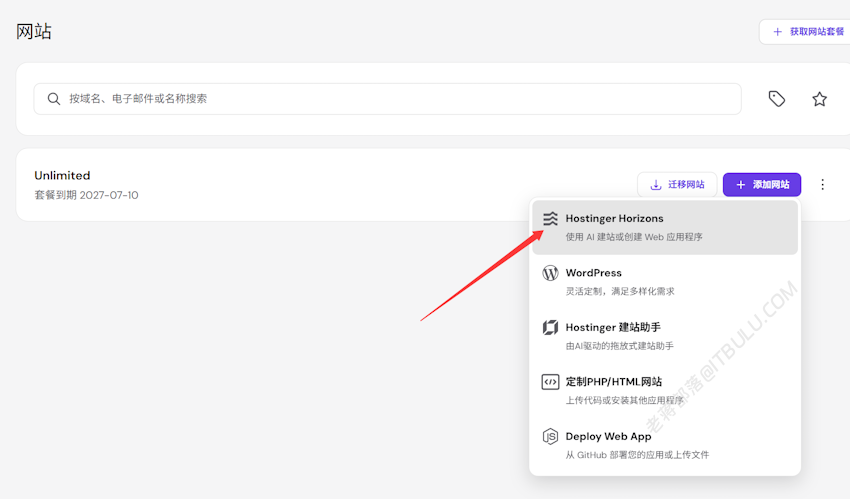Click the Hostinger 建站助手 icon

(x=550, y=327)
